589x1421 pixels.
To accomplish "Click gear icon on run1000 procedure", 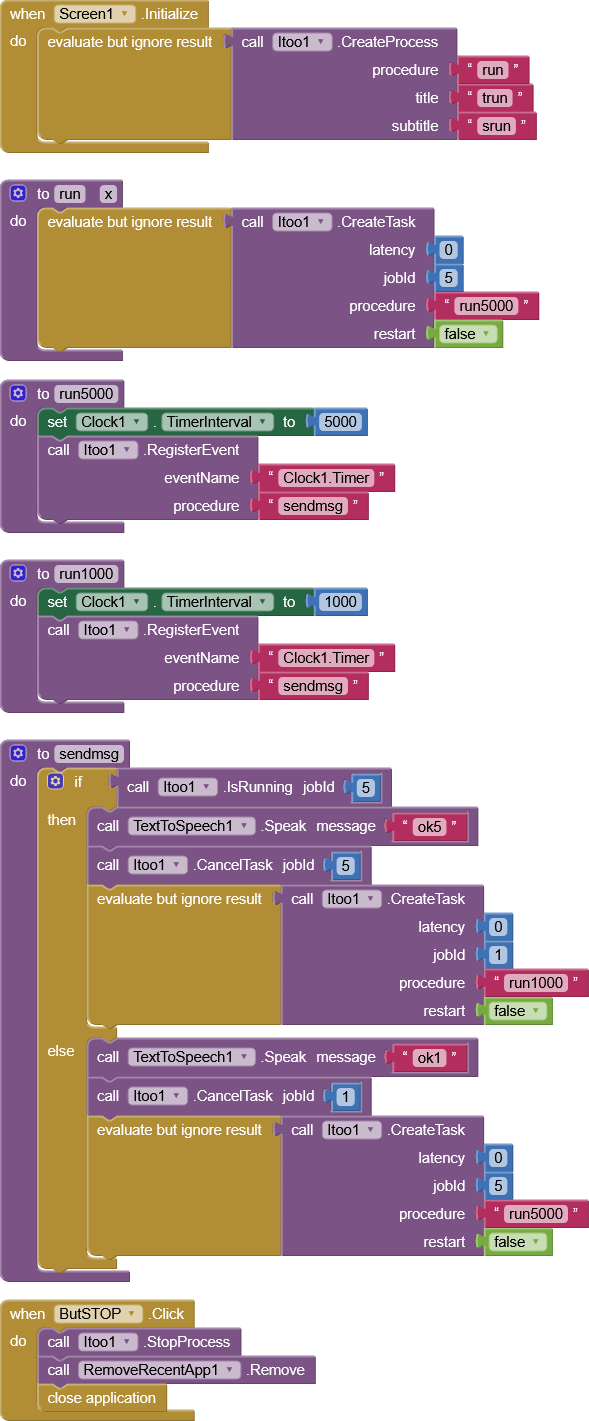I will point(18,574).
